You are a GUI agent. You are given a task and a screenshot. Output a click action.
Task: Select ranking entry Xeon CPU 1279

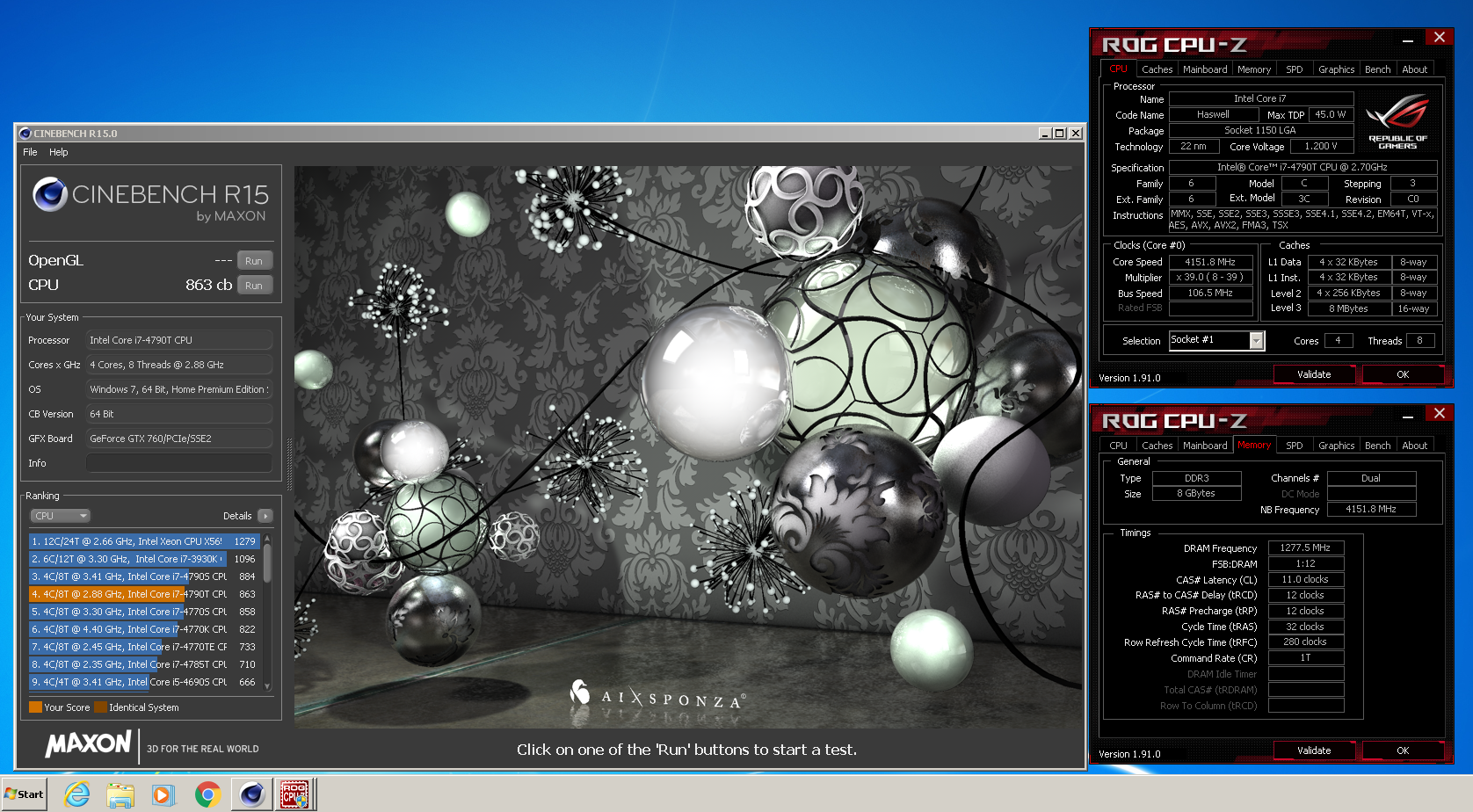144,541
